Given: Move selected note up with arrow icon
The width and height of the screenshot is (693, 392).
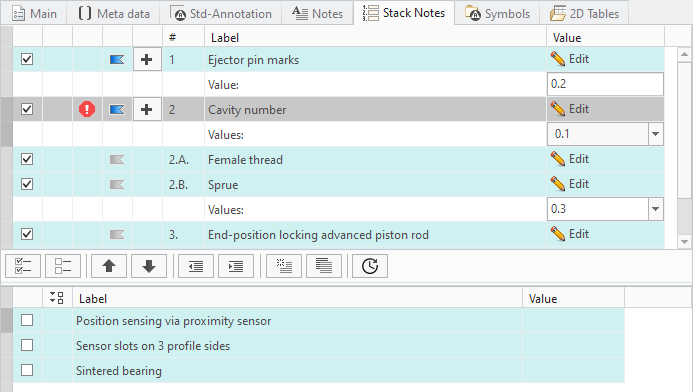Looking at the screenshot, I should coord(109,266).
